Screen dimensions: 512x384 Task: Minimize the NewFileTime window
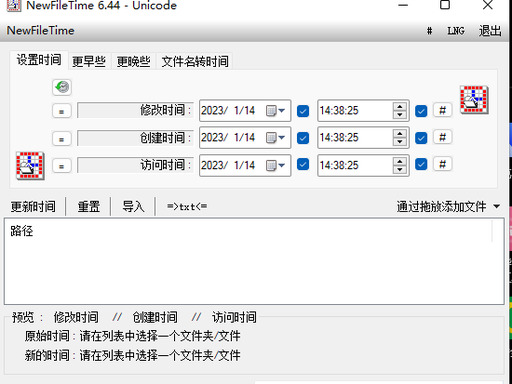coord(403,5)
